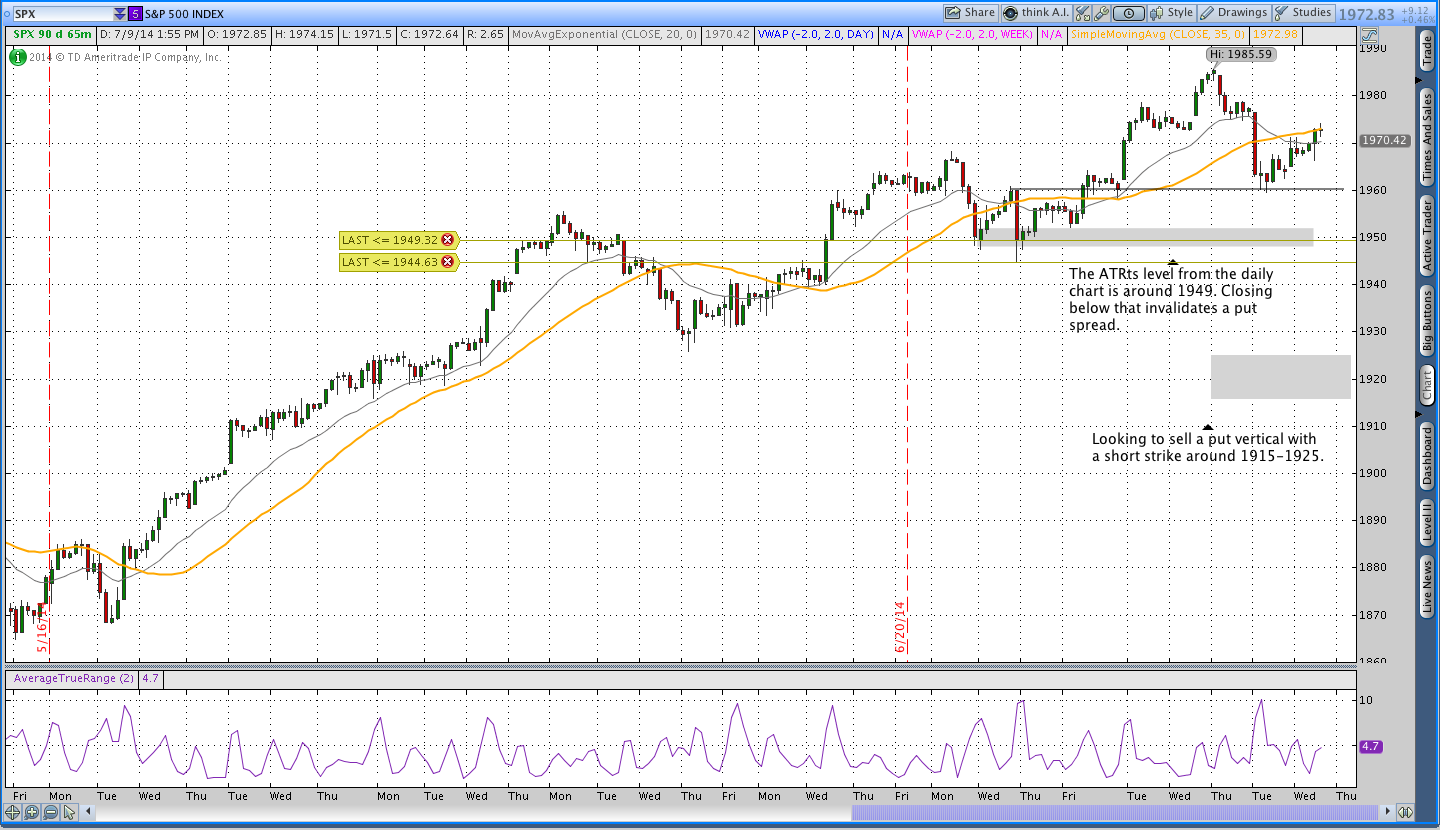Click the purple number 5 link icon
Image resolution: width=1440 pixels, height=830 pixels.
coord(136,14)
